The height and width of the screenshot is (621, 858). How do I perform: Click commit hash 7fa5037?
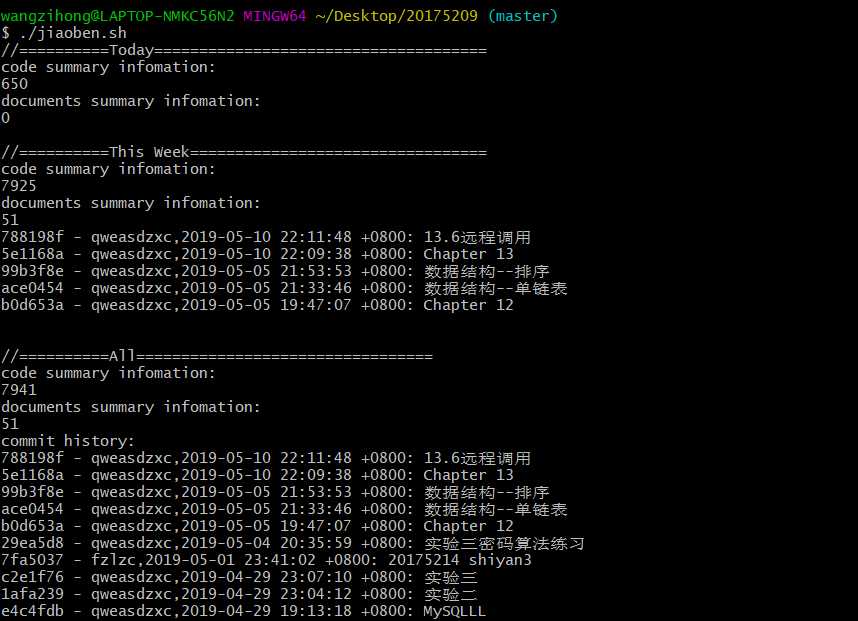tap(32, 560)
